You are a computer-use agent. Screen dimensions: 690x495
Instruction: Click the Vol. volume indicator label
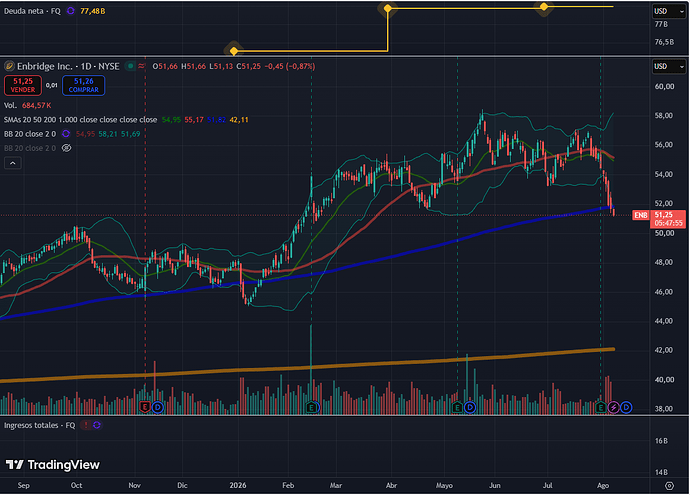[x=10, y=106]
